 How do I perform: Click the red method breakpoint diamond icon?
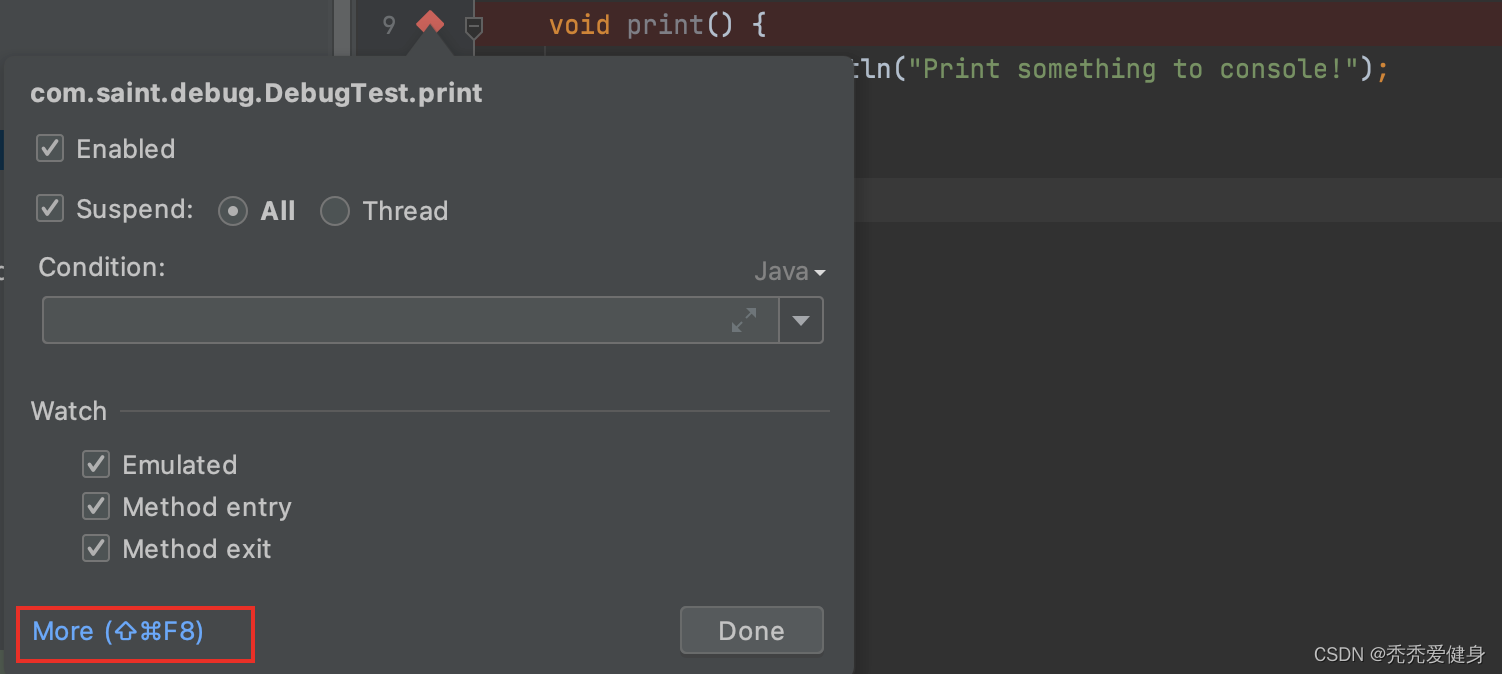coord(430,22)
